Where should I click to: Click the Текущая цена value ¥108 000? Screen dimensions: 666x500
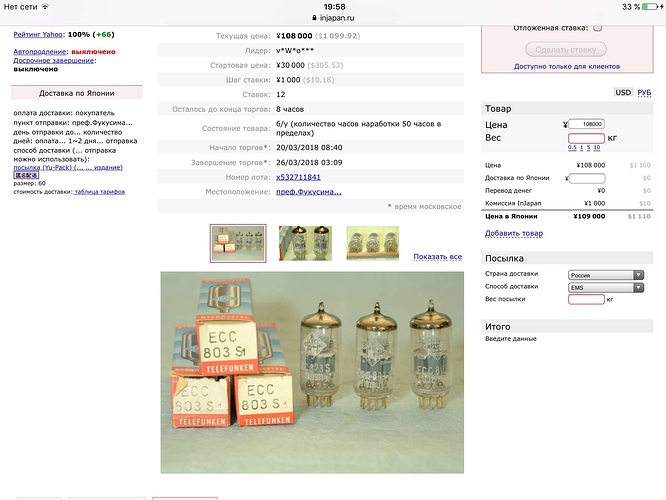294,36
